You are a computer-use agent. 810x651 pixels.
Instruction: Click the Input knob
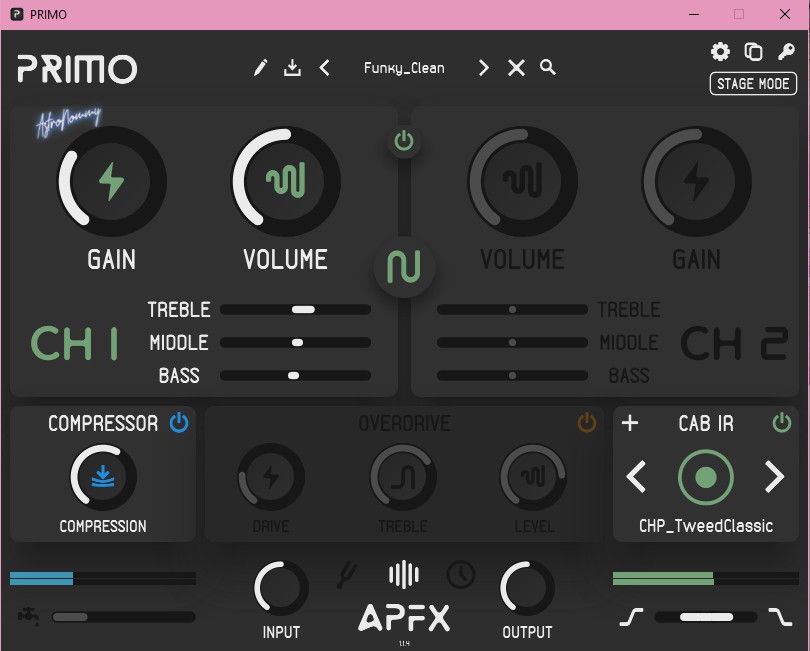281,588
